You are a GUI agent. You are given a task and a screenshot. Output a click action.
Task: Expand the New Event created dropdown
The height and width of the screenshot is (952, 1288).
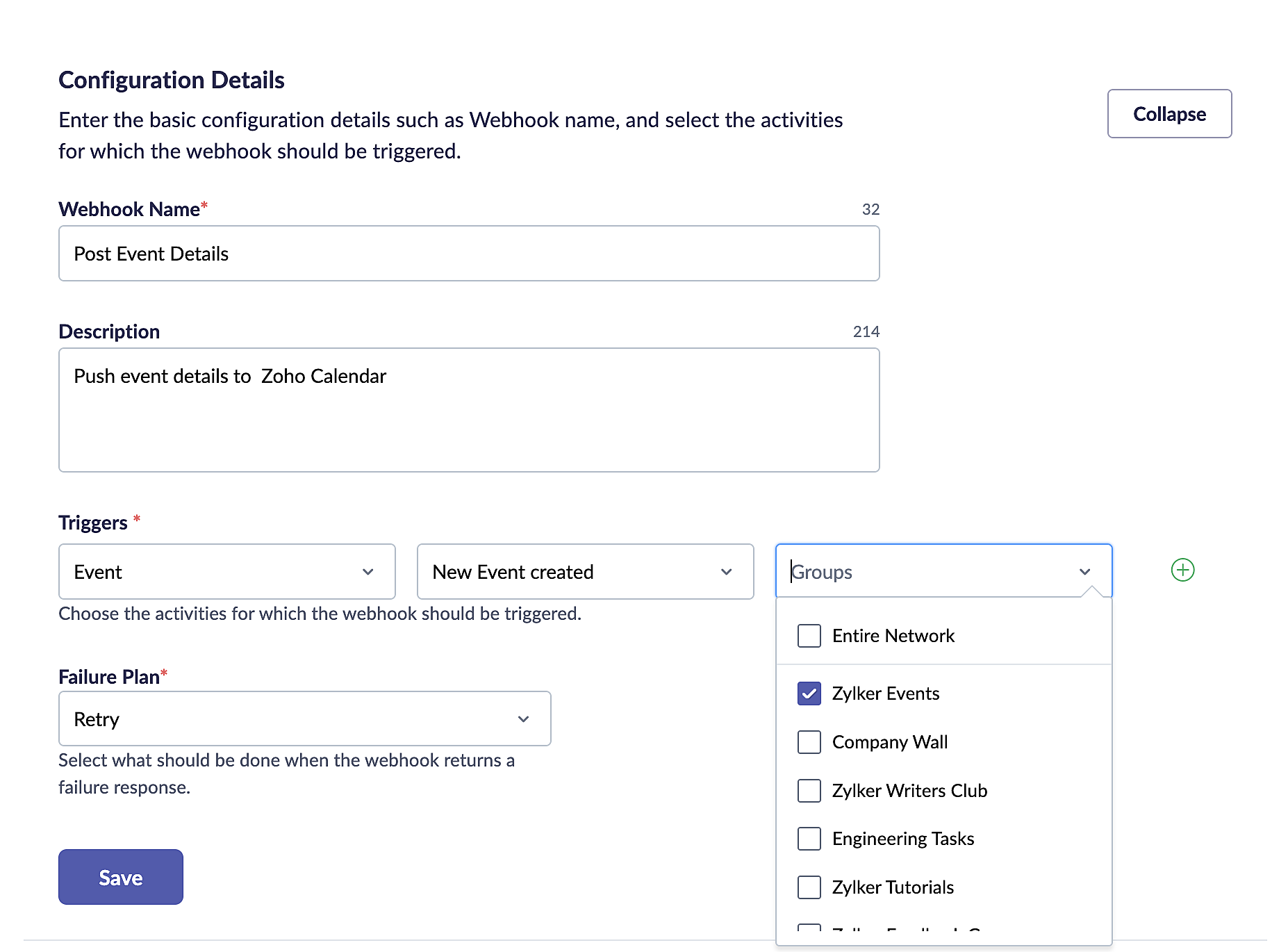coord(585,572)
